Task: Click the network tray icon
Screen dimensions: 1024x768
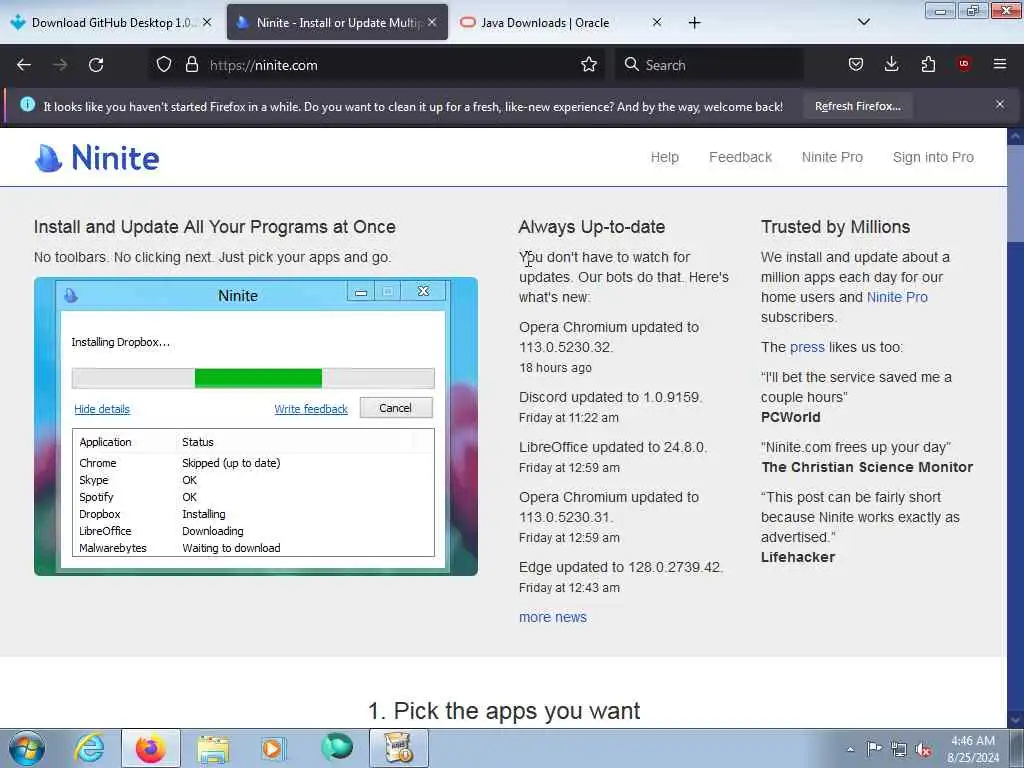Action: coord(899,749)
